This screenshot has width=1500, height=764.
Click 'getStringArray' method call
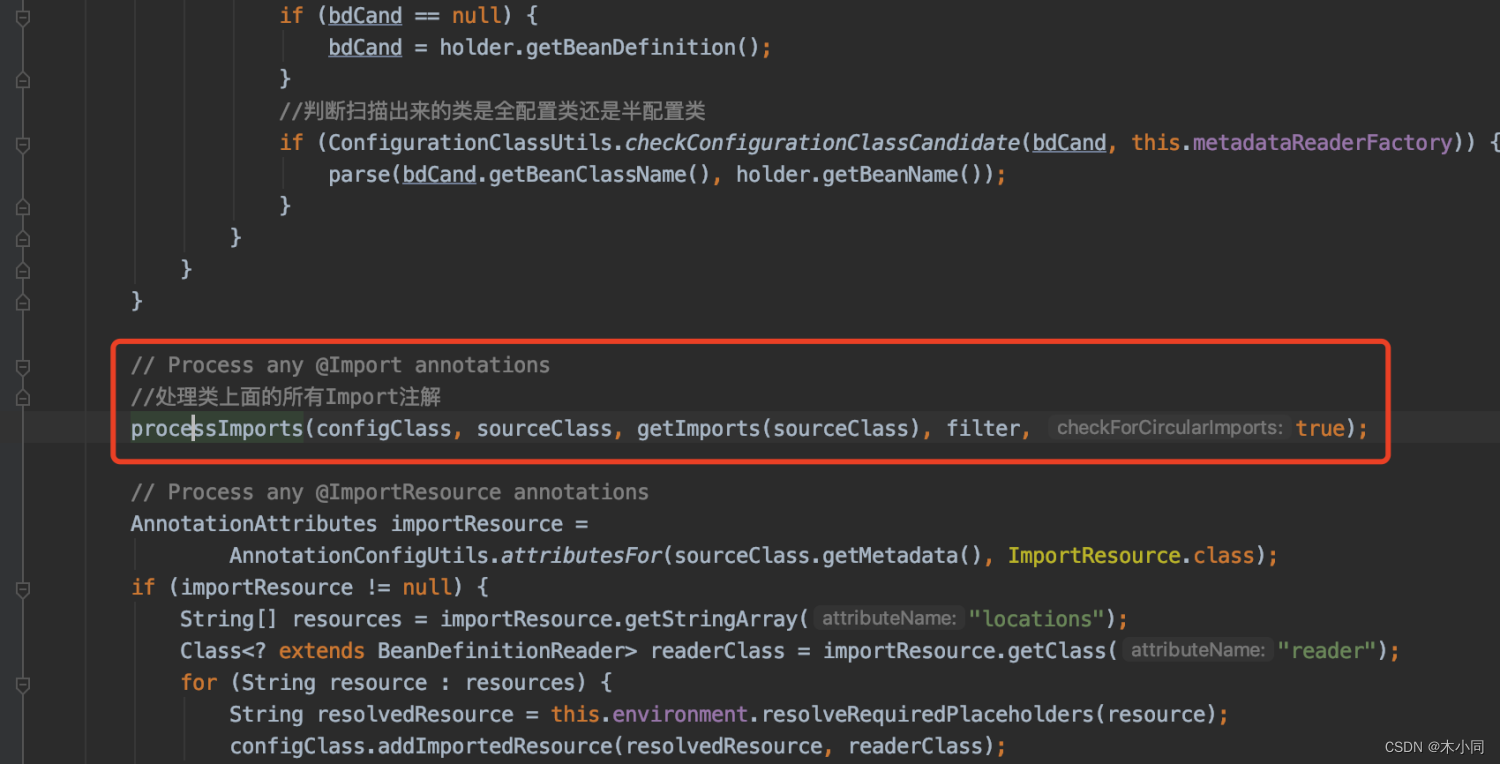coord(711,619)
